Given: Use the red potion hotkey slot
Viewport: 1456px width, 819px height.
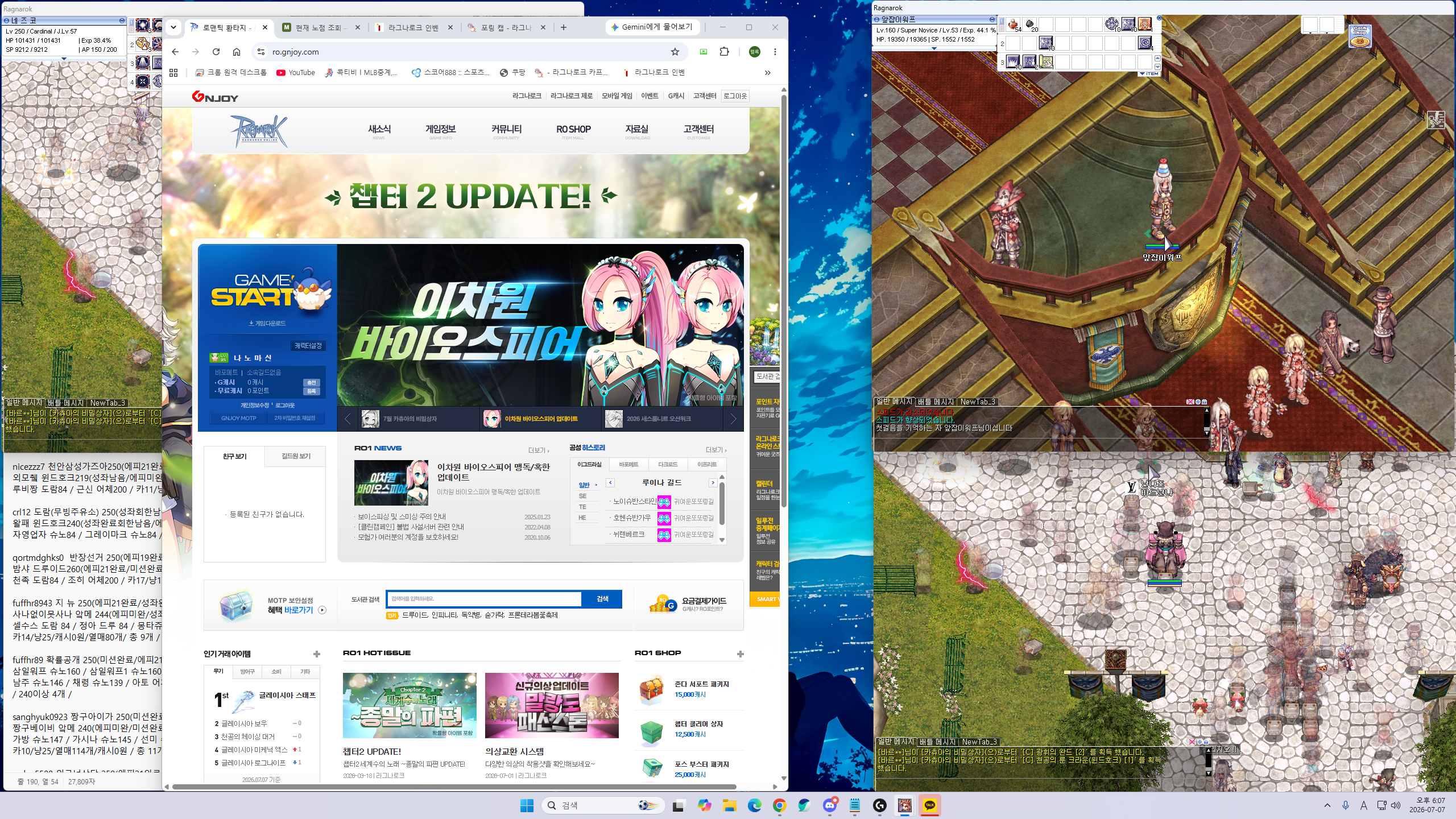Looking at the screenshot, I should coord(1013,24).
